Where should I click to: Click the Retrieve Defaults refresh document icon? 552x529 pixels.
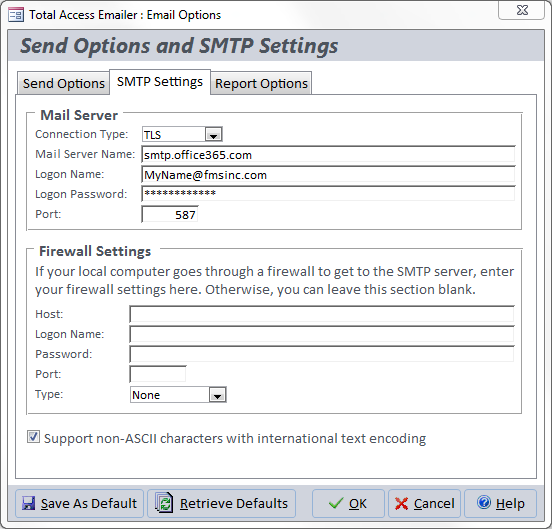pyautogui.click(x=164, y=503)
